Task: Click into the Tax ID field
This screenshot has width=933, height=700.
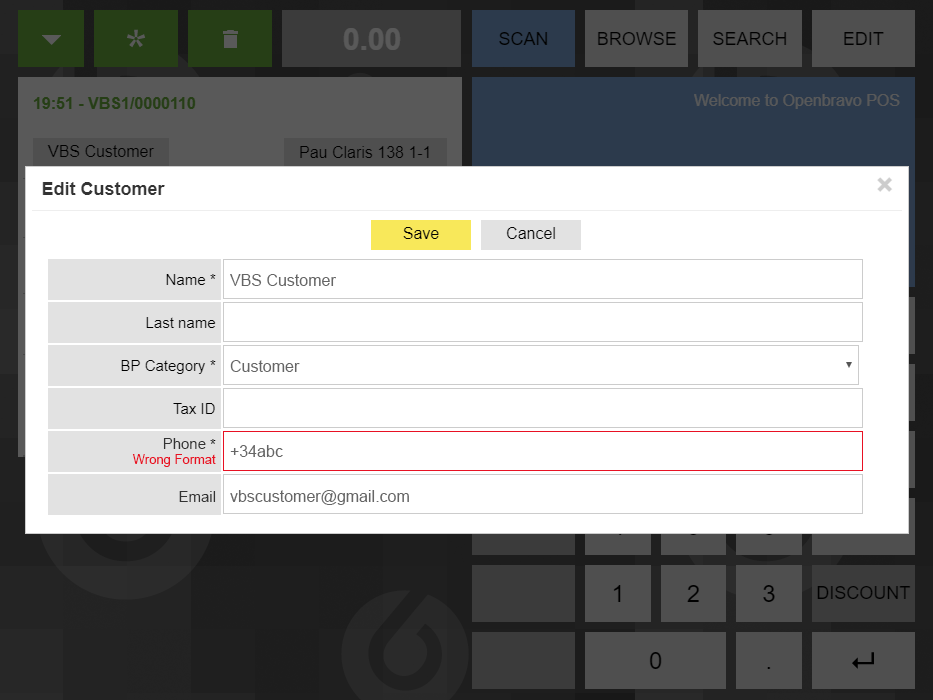Action: pyautogui.click(x=542, y=409)
